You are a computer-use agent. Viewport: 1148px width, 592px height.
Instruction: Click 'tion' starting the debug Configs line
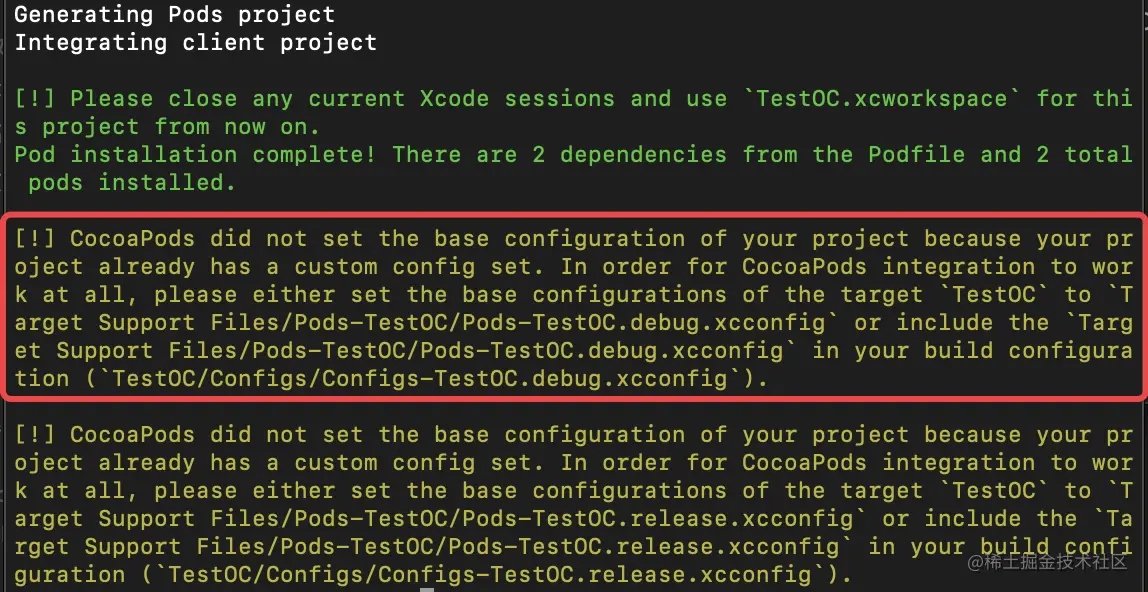pyautogui.click(x=42, y=379)
